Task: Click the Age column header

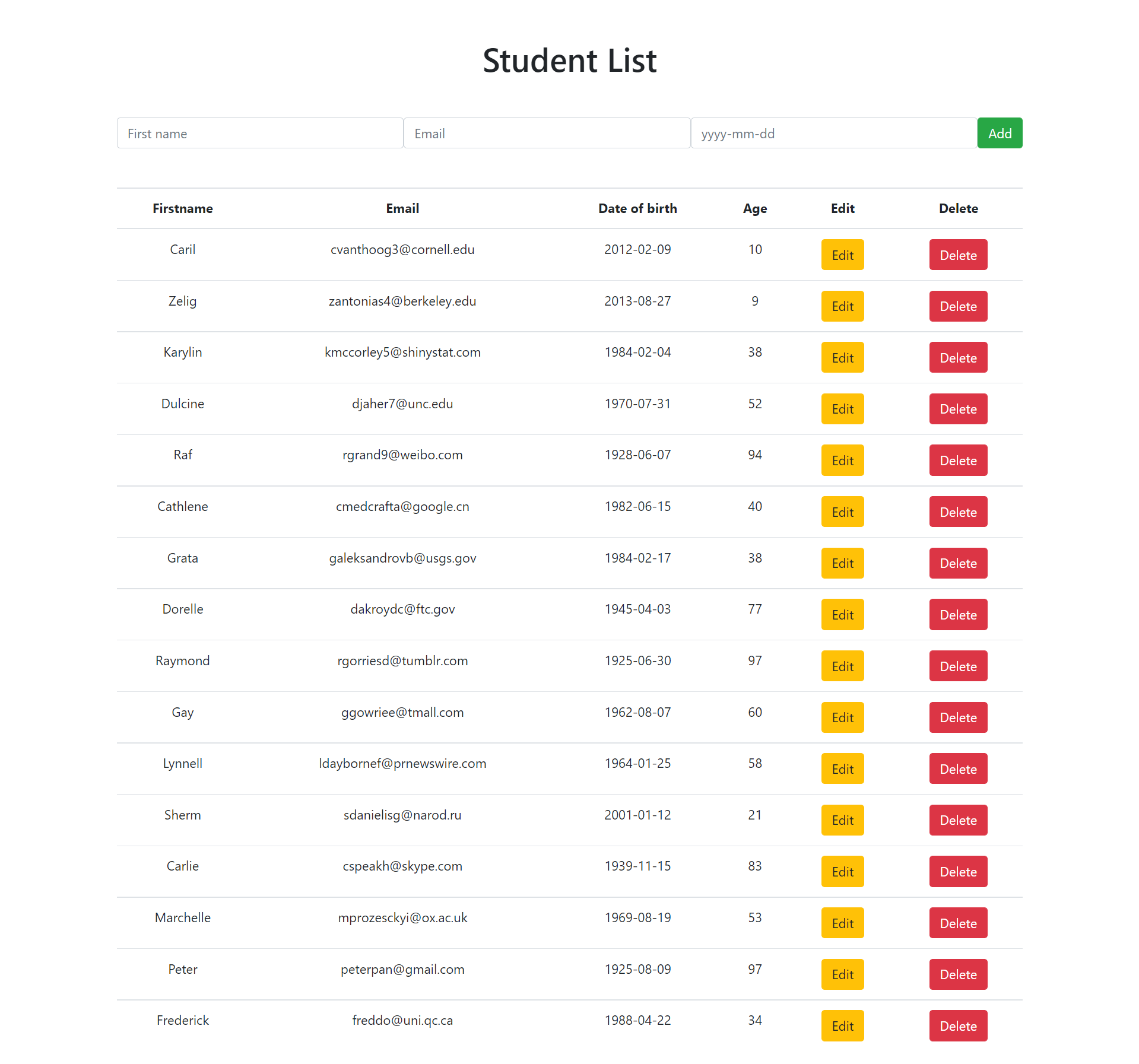Action: (x=754, y=208)
